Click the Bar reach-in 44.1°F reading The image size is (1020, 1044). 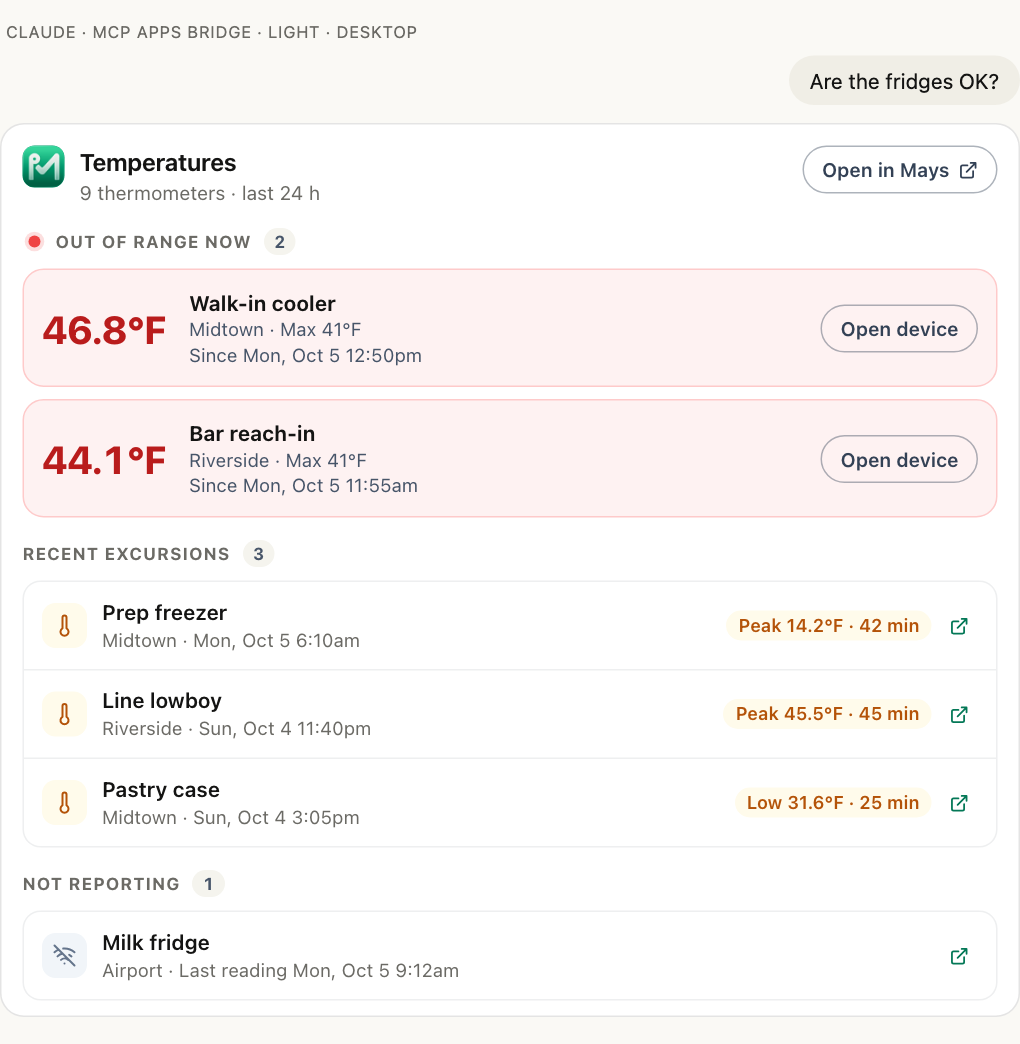104,460
